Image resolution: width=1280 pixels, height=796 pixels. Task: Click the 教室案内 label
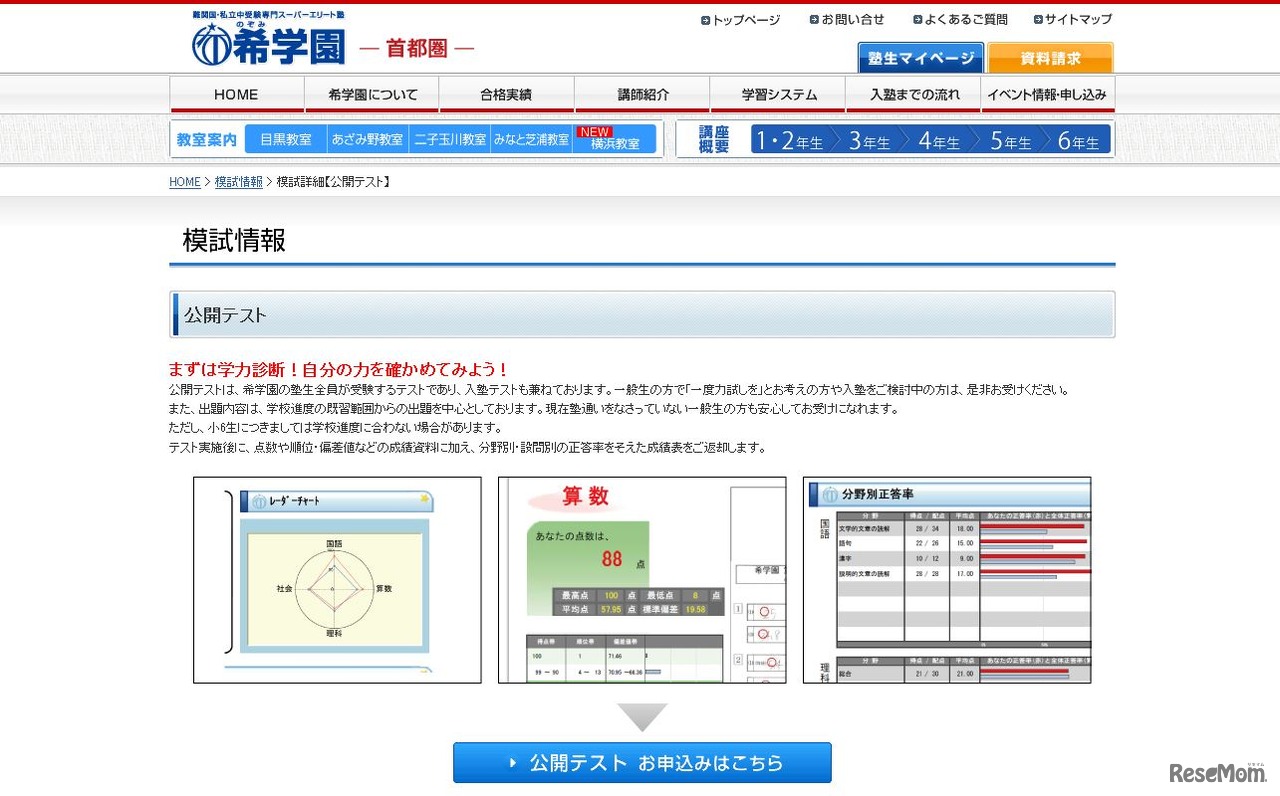[207, 140]
